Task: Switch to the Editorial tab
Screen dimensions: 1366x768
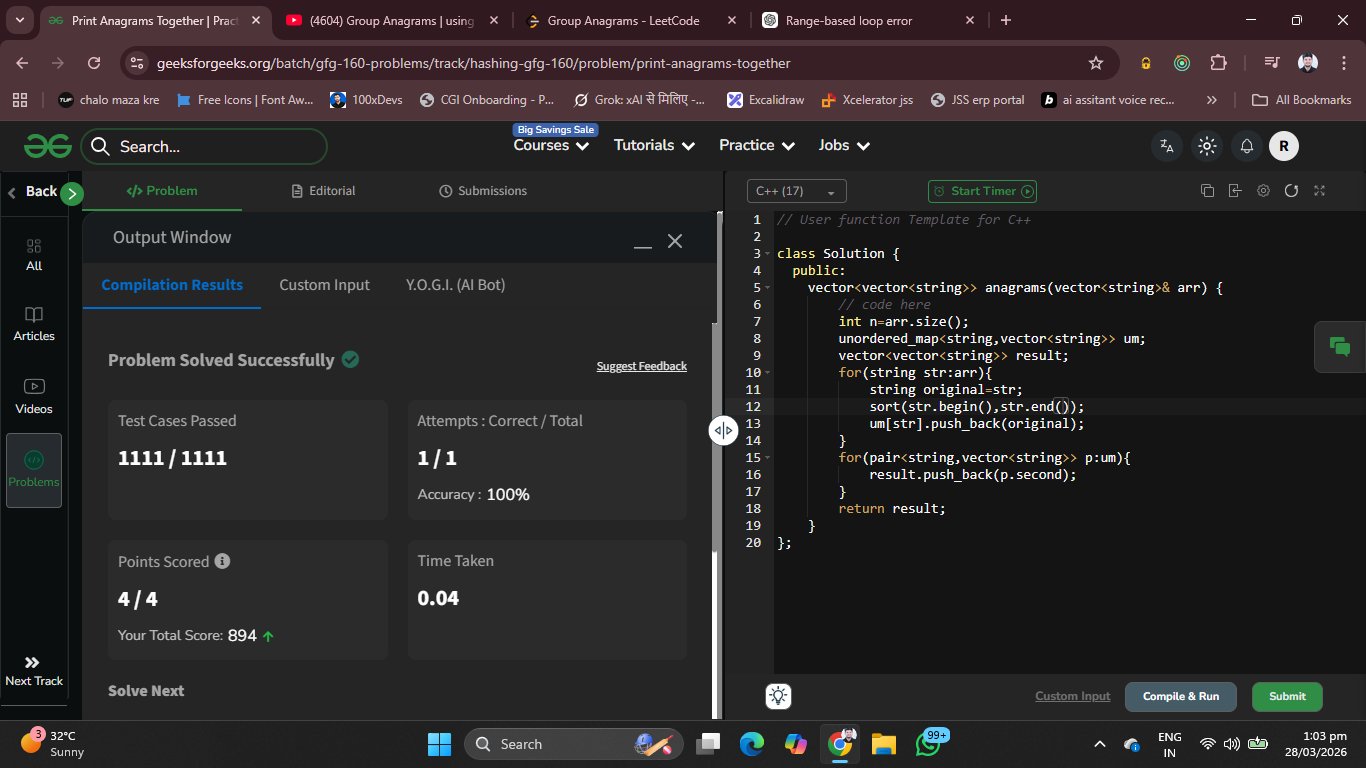Action: [323, 191]
